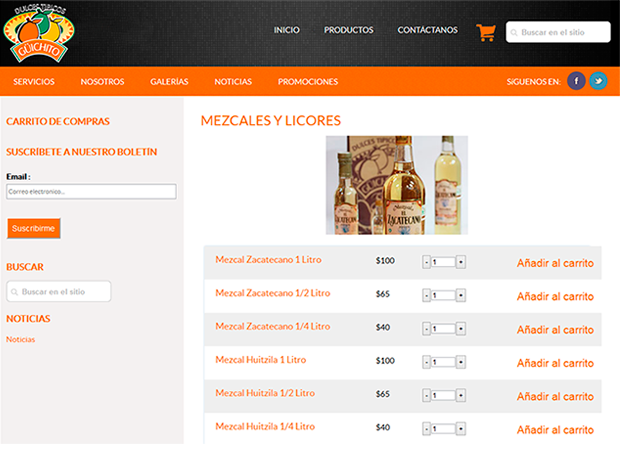Click the $100 price of Zacatecano 1 Litro
This screenshot has width=620, height=465.
pyautogui.click(x=385, y=261)
